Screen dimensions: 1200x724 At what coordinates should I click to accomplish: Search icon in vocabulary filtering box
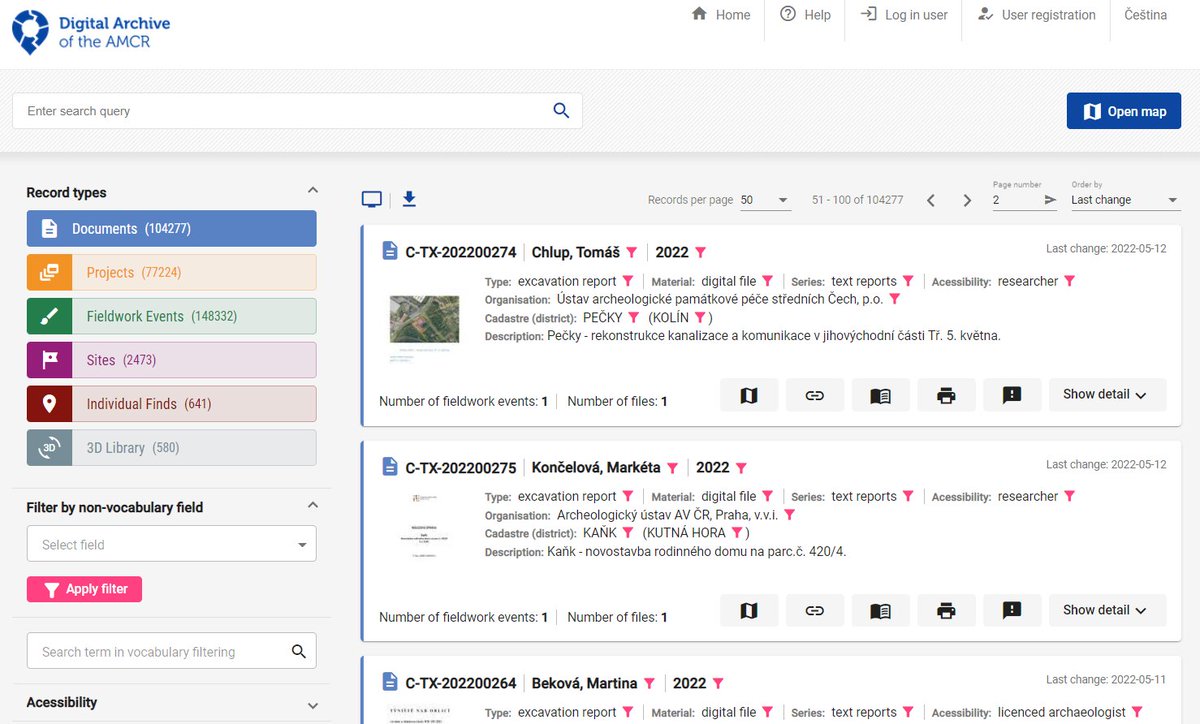click(299, 652)
